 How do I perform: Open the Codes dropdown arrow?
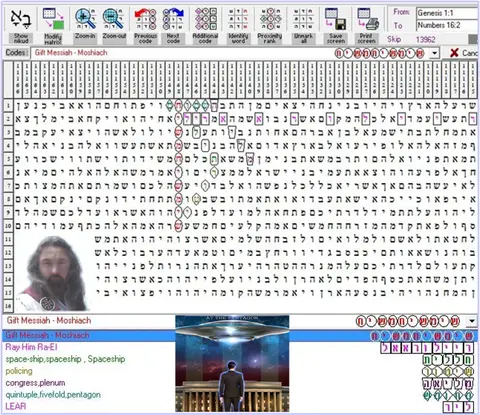tap(434, 53)
